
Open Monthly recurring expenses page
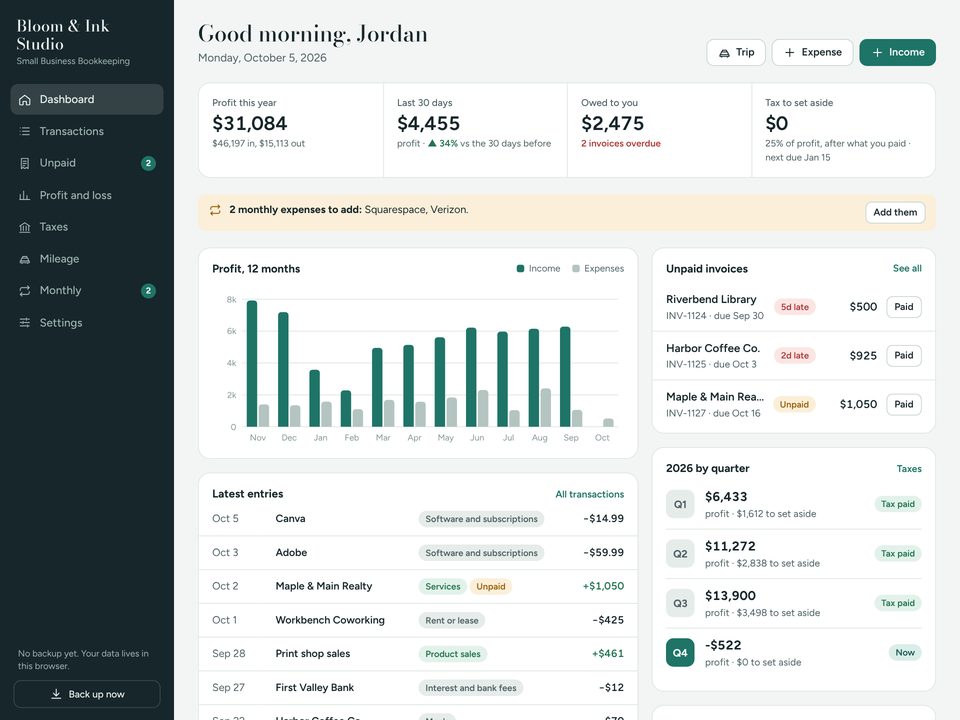point(87,291)
